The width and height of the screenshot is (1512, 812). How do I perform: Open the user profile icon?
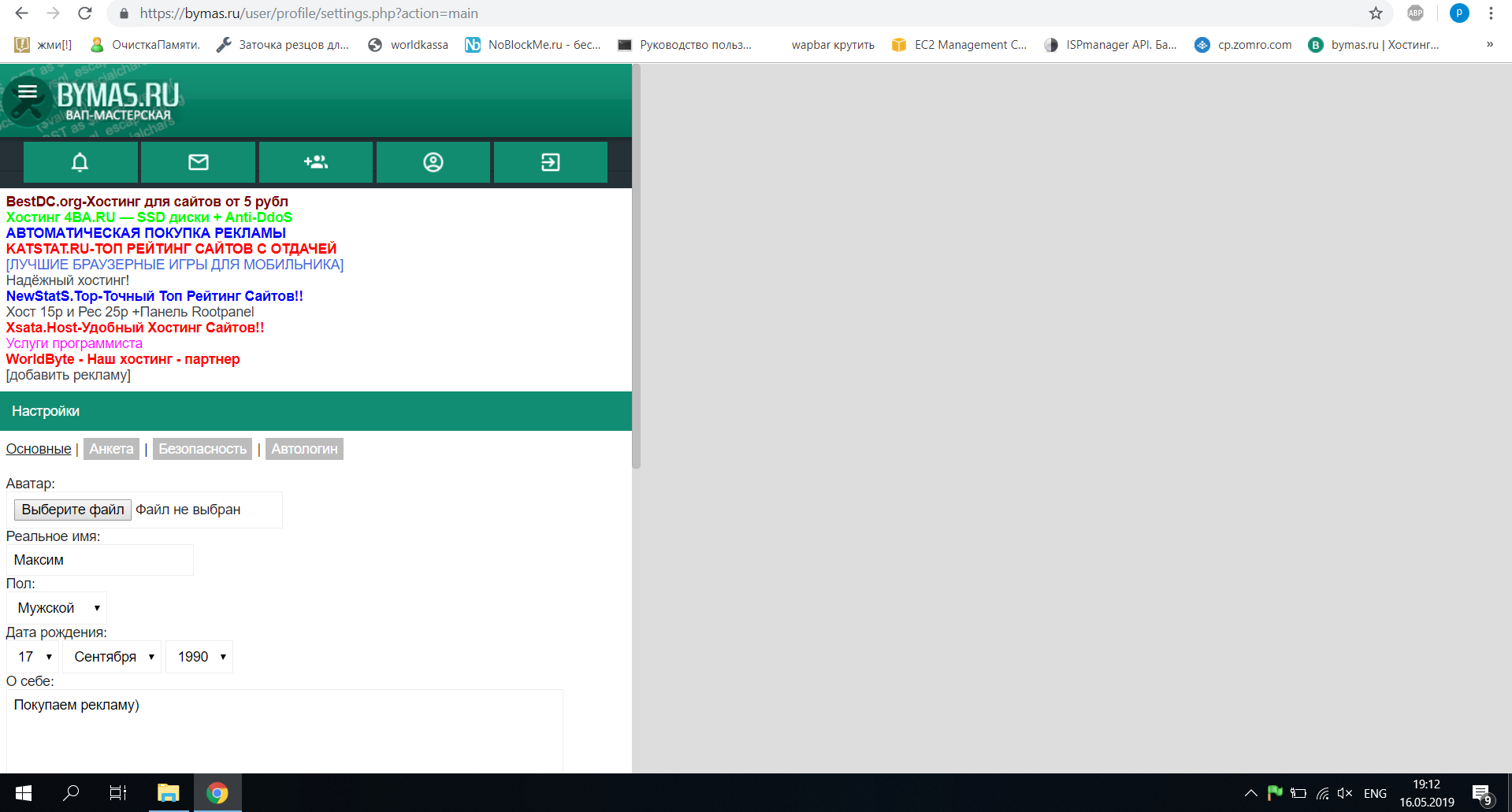pyautogui.click(x=433, y=162)
